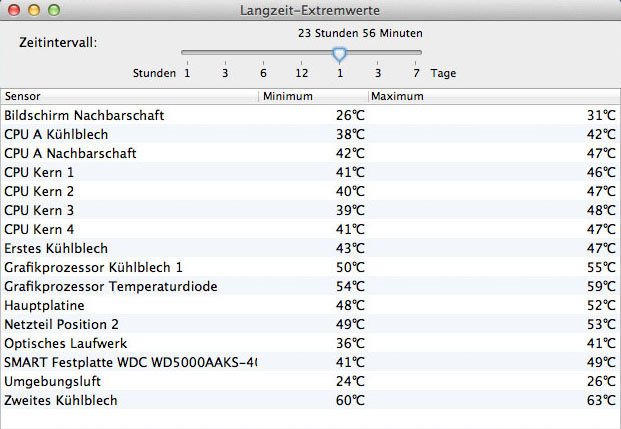Click the 52°C maximum of Hauptplatine

pos(601,305)
